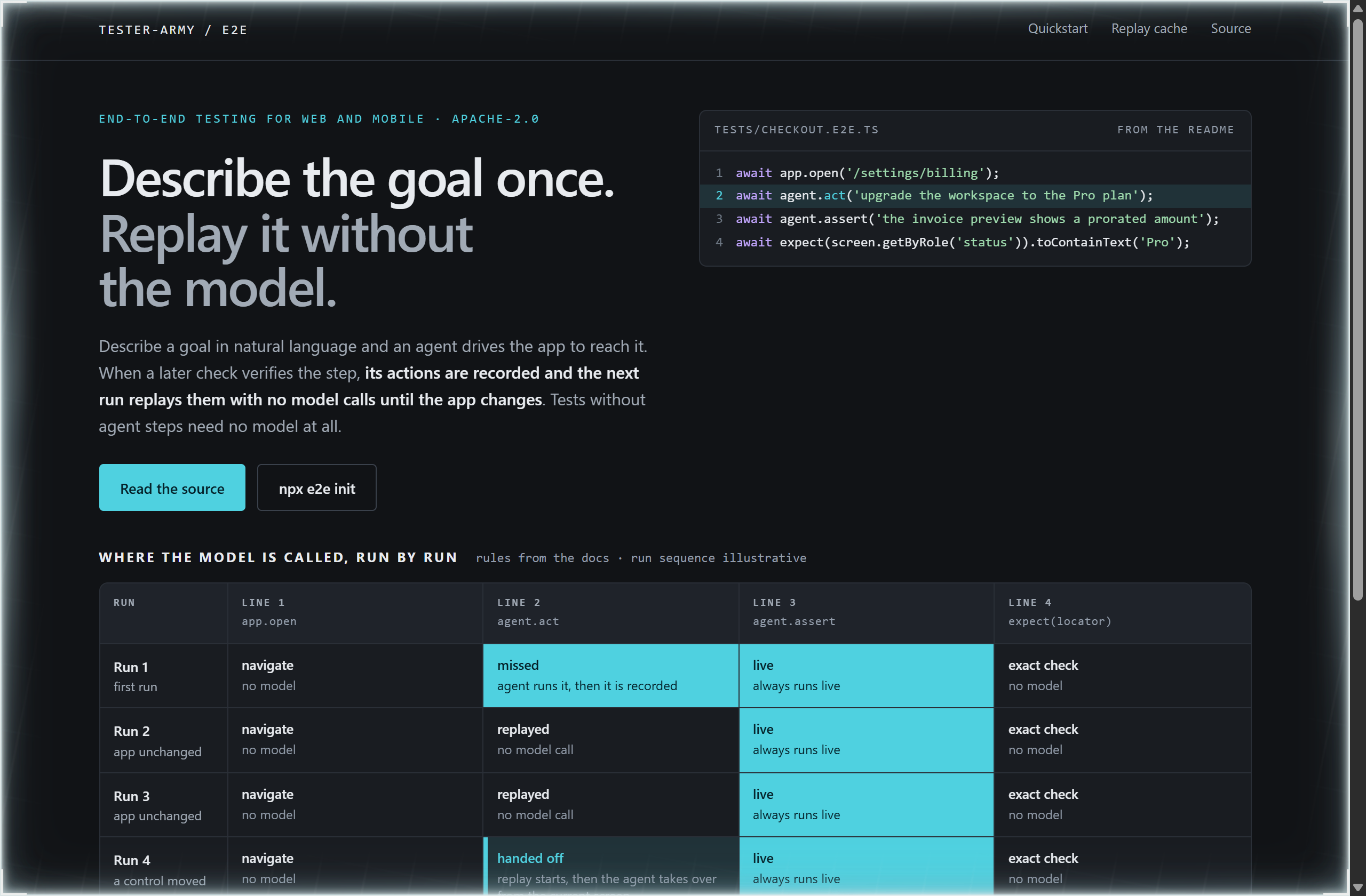The width and height of the screenshot is (1366, 896).
Task: Click the TESTS/CHECKOUT.E2E.TS file label
Action: pos(796,130)
